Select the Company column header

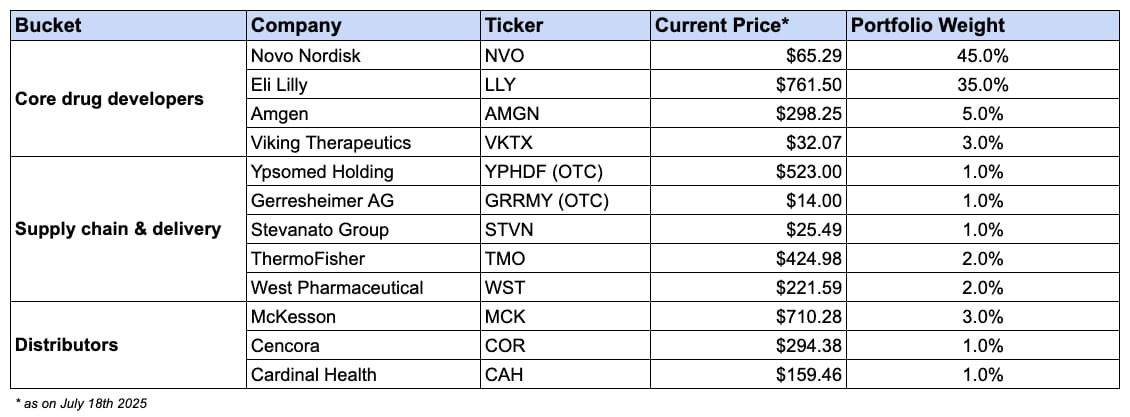tap(363, 26)
